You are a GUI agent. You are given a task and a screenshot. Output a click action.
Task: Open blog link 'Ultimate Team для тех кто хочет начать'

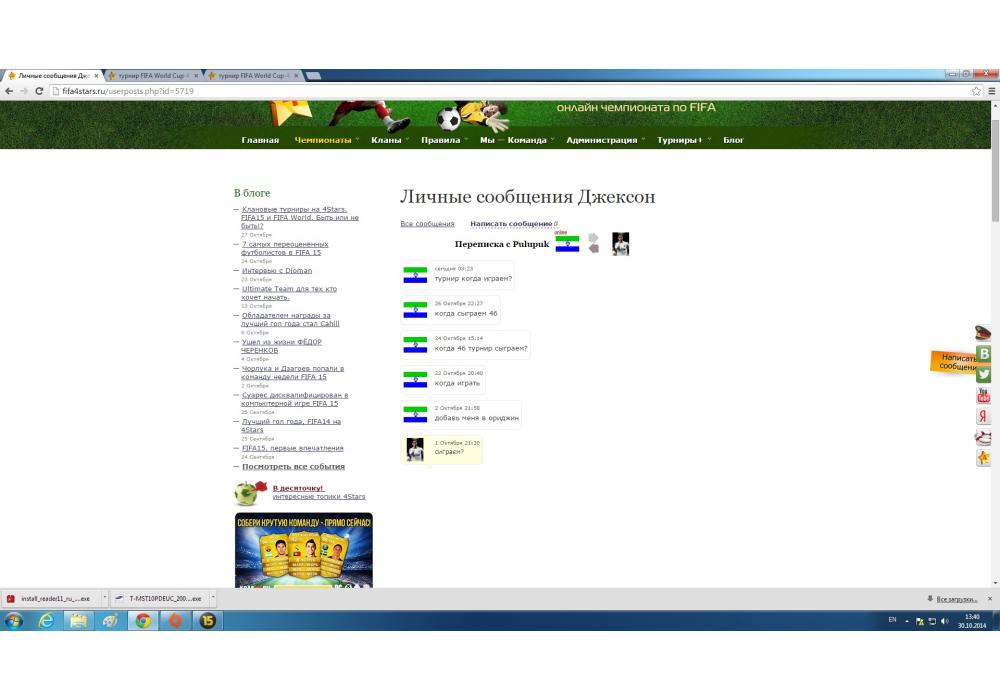(x=289, y=293)
